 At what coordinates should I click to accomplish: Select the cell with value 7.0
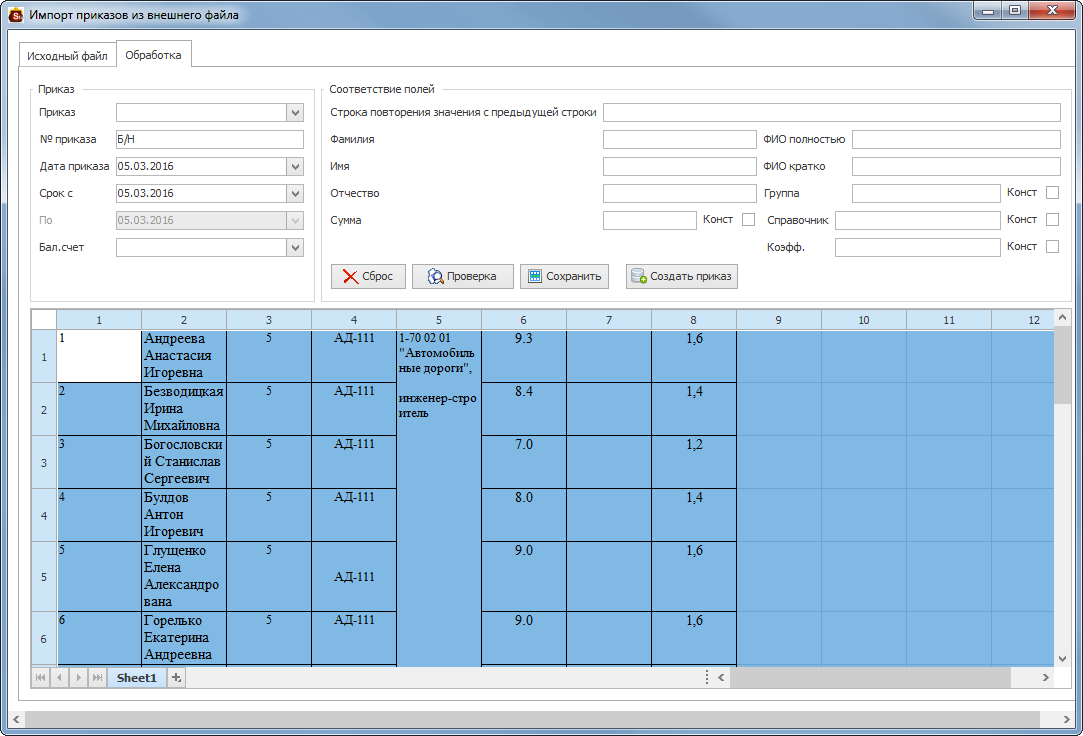click(524, 463)
